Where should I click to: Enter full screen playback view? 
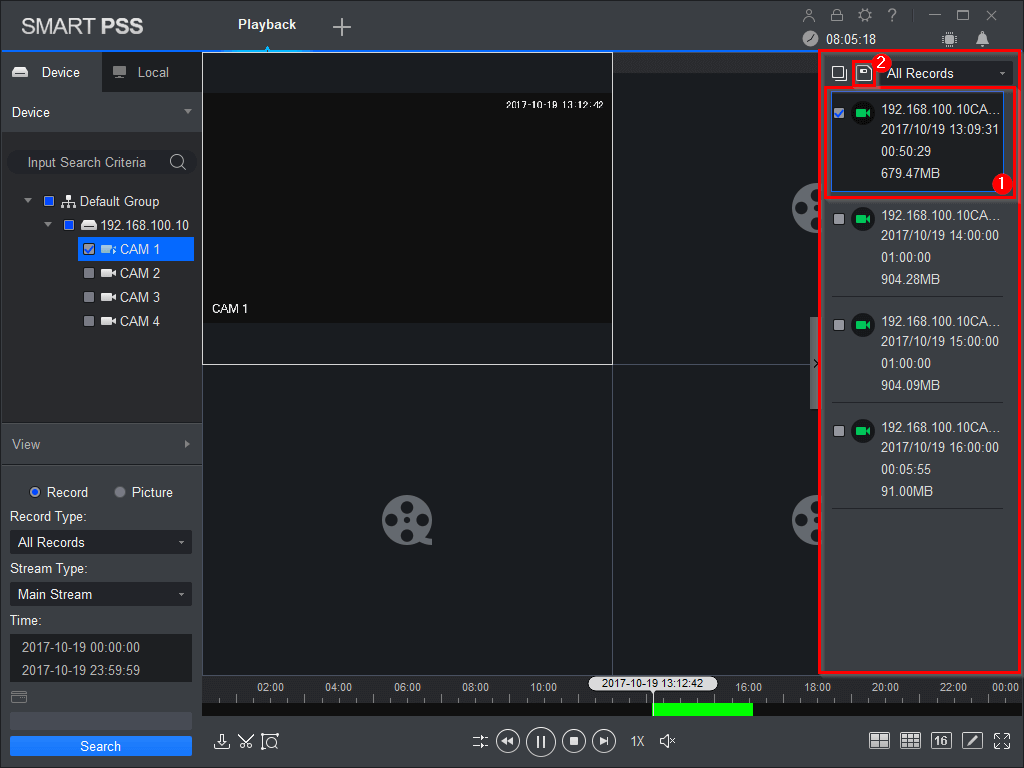(1002, 741)
